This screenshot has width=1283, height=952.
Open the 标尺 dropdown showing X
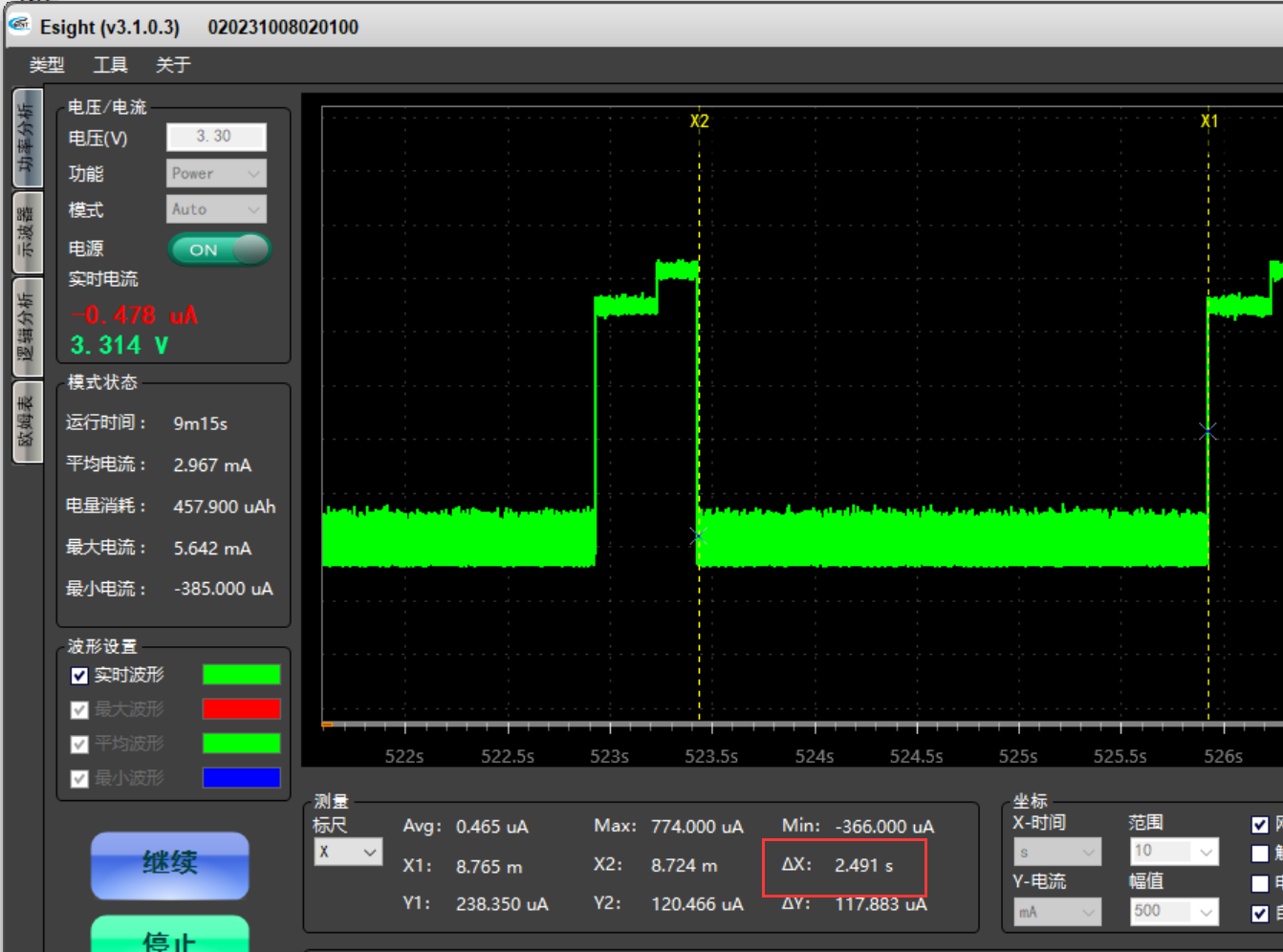coord(348,852)
